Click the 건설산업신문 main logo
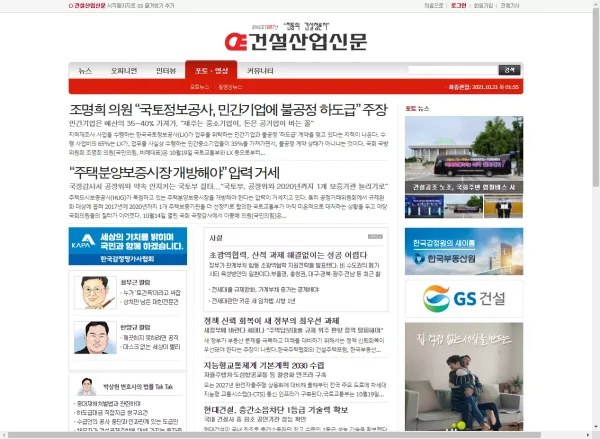The image size is (600, 439). (x=296, y=41)
